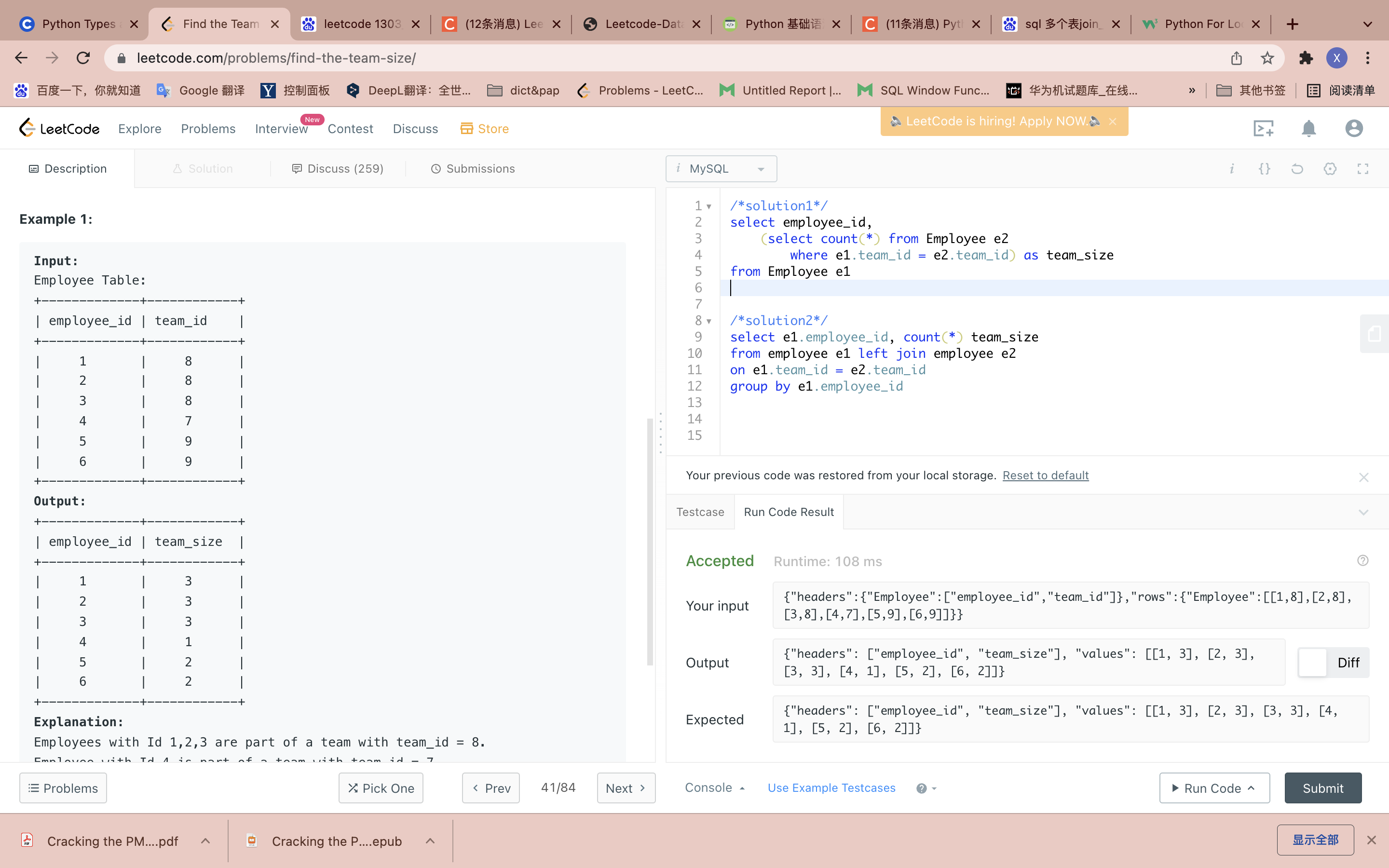Collapse the solution1 code fold arrow
Viewport: 1389px width, 868px height.
tap(709, 207)
